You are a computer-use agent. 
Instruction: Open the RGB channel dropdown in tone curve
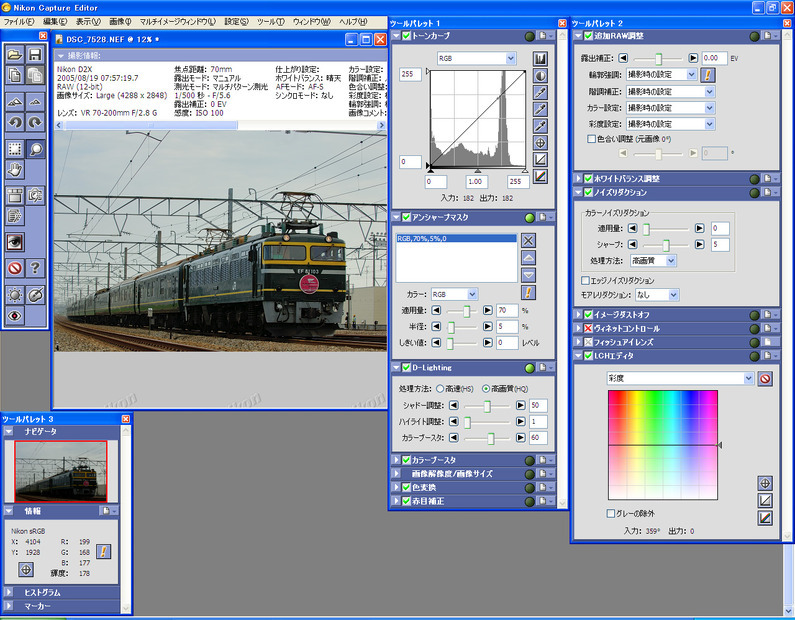[x=477, y=58]
